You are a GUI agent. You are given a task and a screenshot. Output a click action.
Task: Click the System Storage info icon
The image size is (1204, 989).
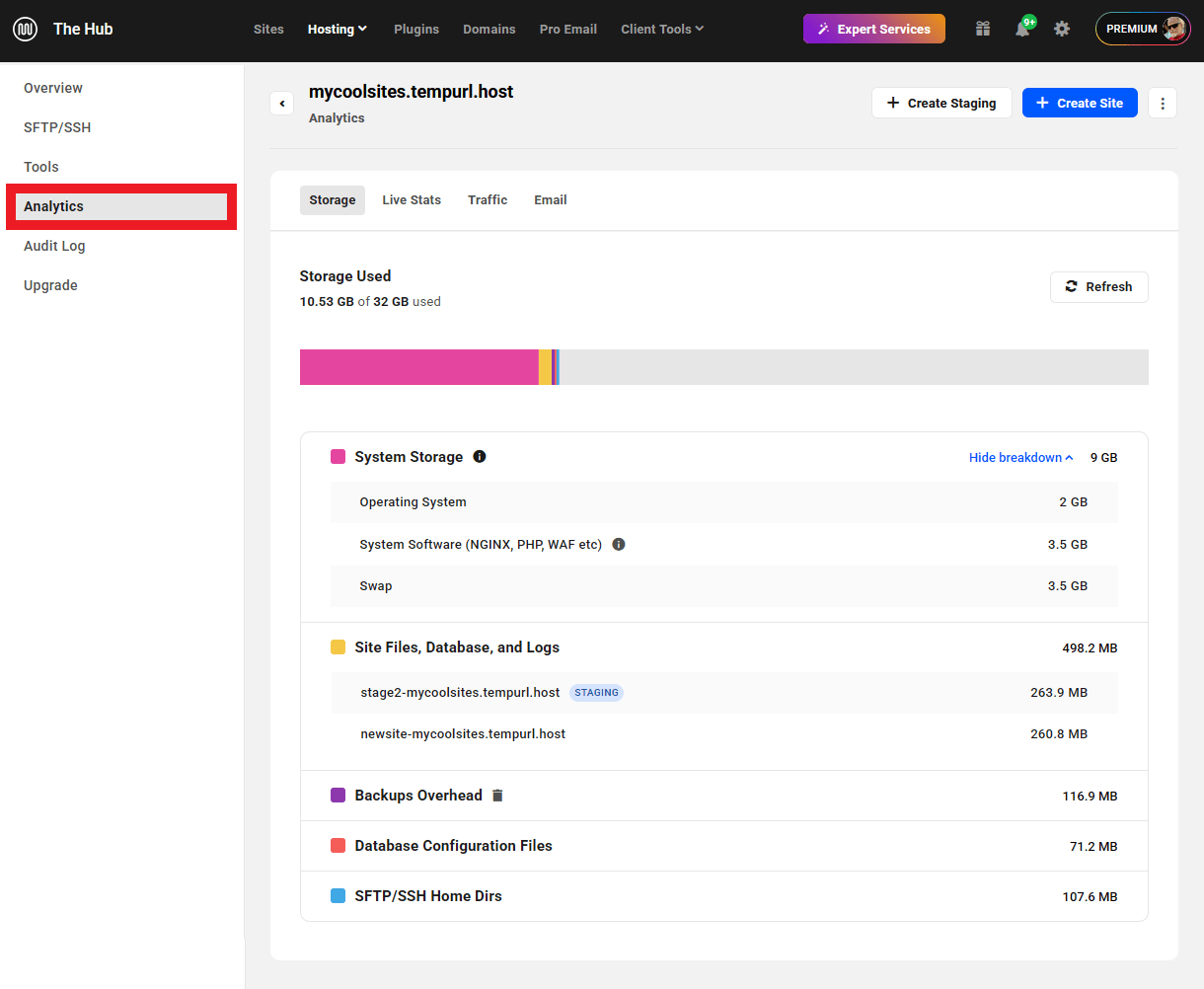click(480, 456)
